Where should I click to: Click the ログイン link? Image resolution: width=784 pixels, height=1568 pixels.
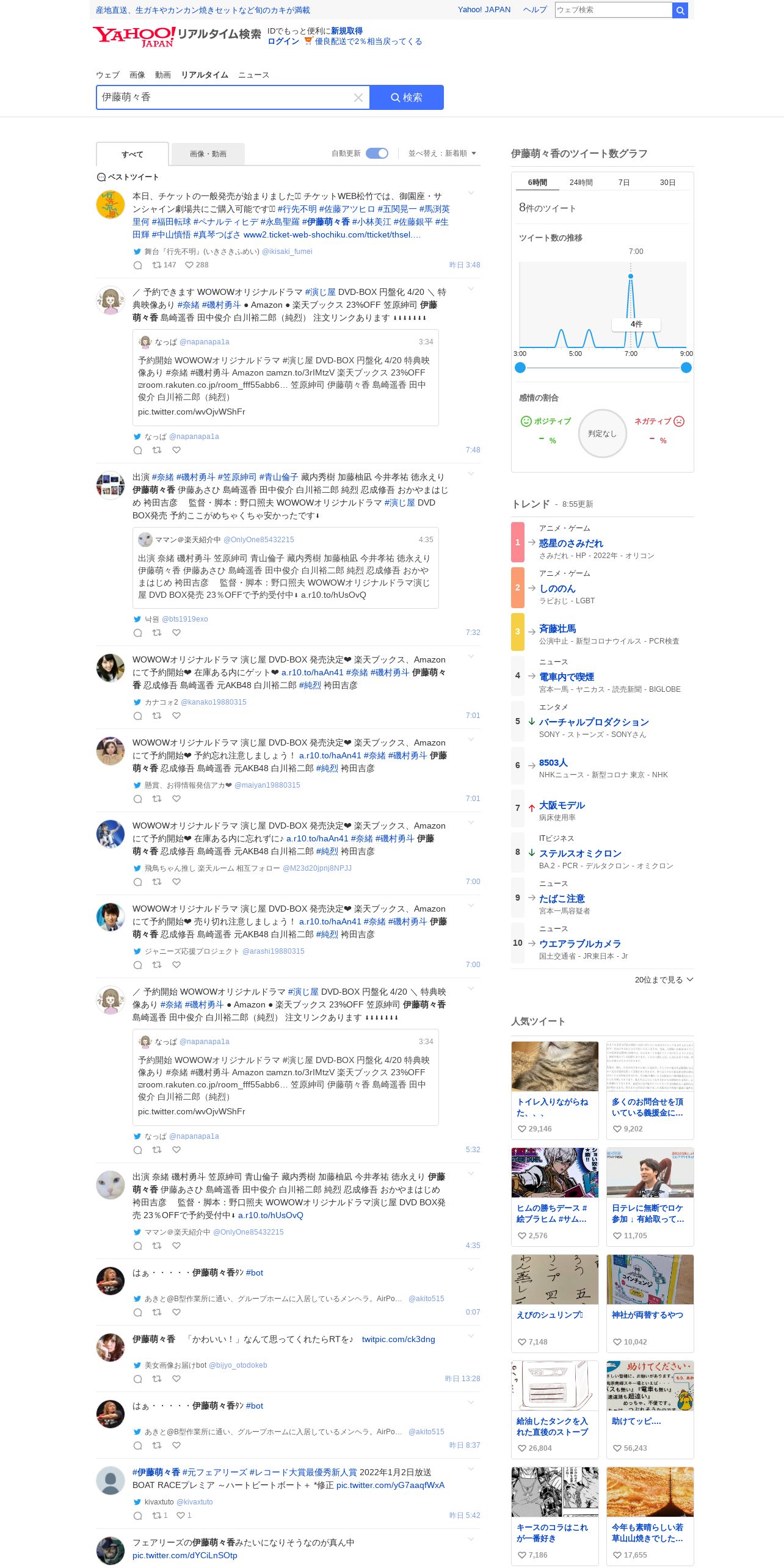coord(283,42)
